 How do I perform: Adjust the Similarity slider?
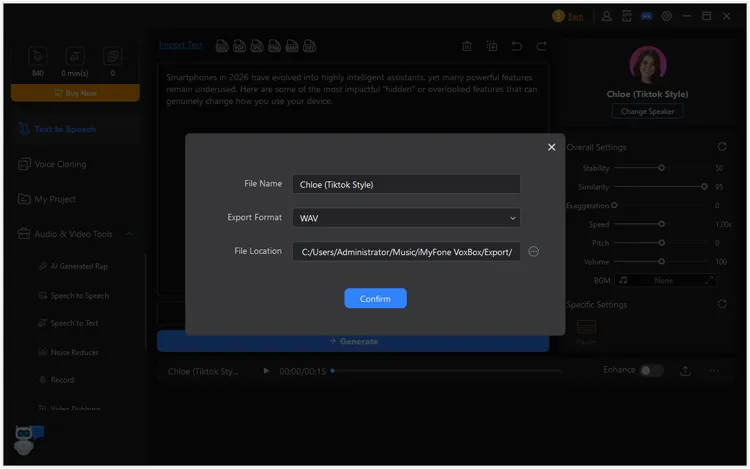point(662,186)
